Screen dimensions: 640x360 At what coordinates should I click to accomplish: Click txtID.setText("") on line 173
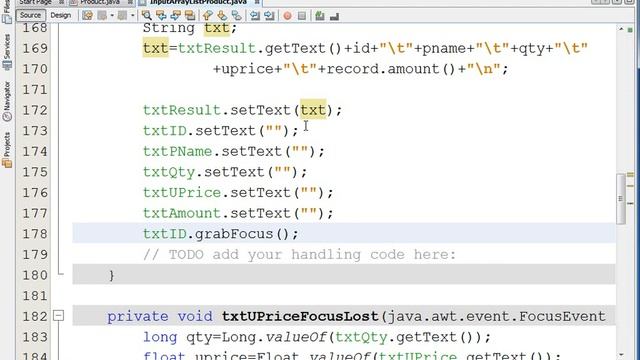click(x=221, y=131)
